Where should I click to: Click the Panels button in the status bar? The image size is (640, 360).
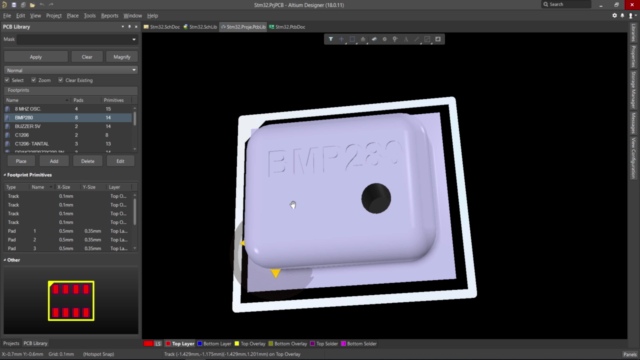tap(630, 354)
